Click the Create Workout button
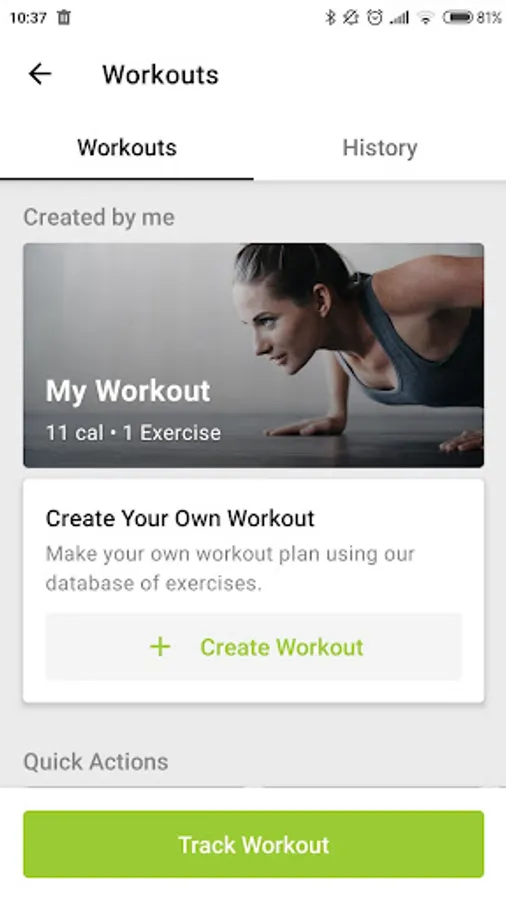 tap(254, 647)
